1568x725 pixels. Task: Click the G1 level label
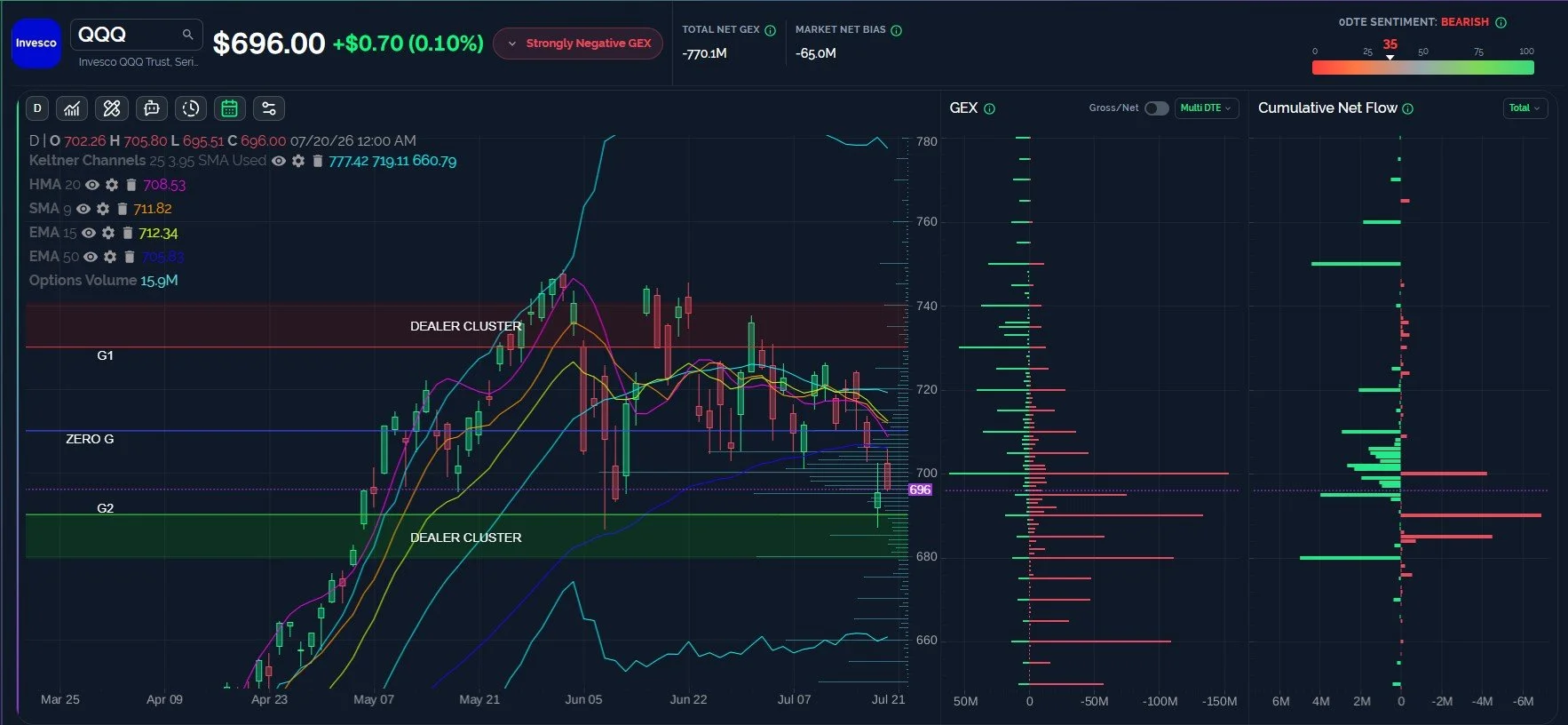click(x=105, y=355)
